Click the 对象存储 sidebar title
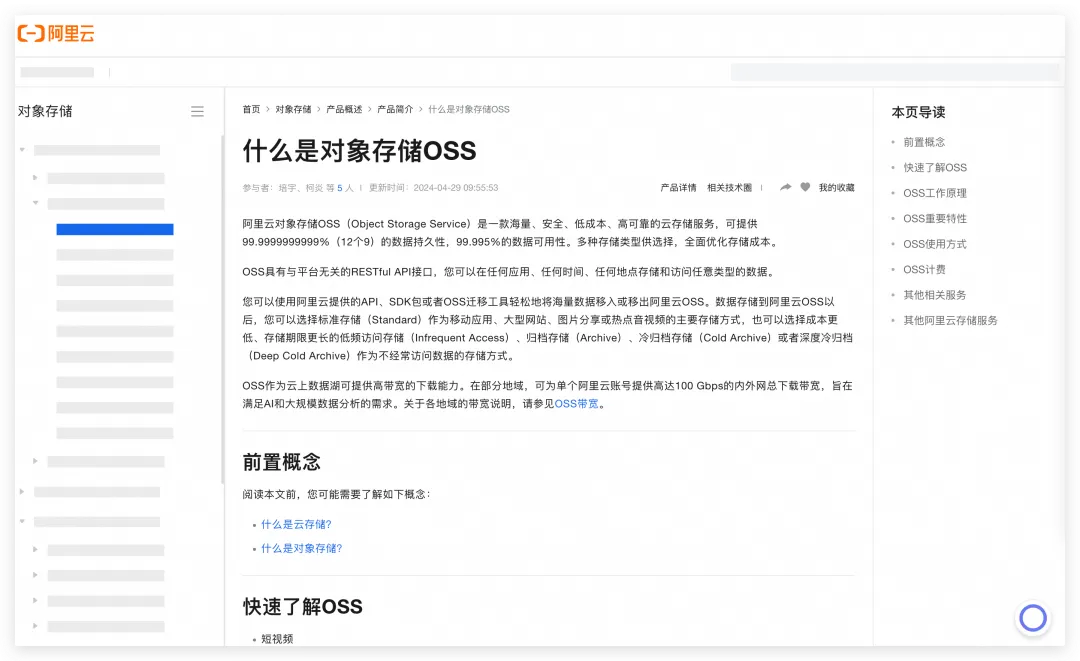Image resolution: width=1080 pixels, height=661 pixels. [x=45, y=112]
